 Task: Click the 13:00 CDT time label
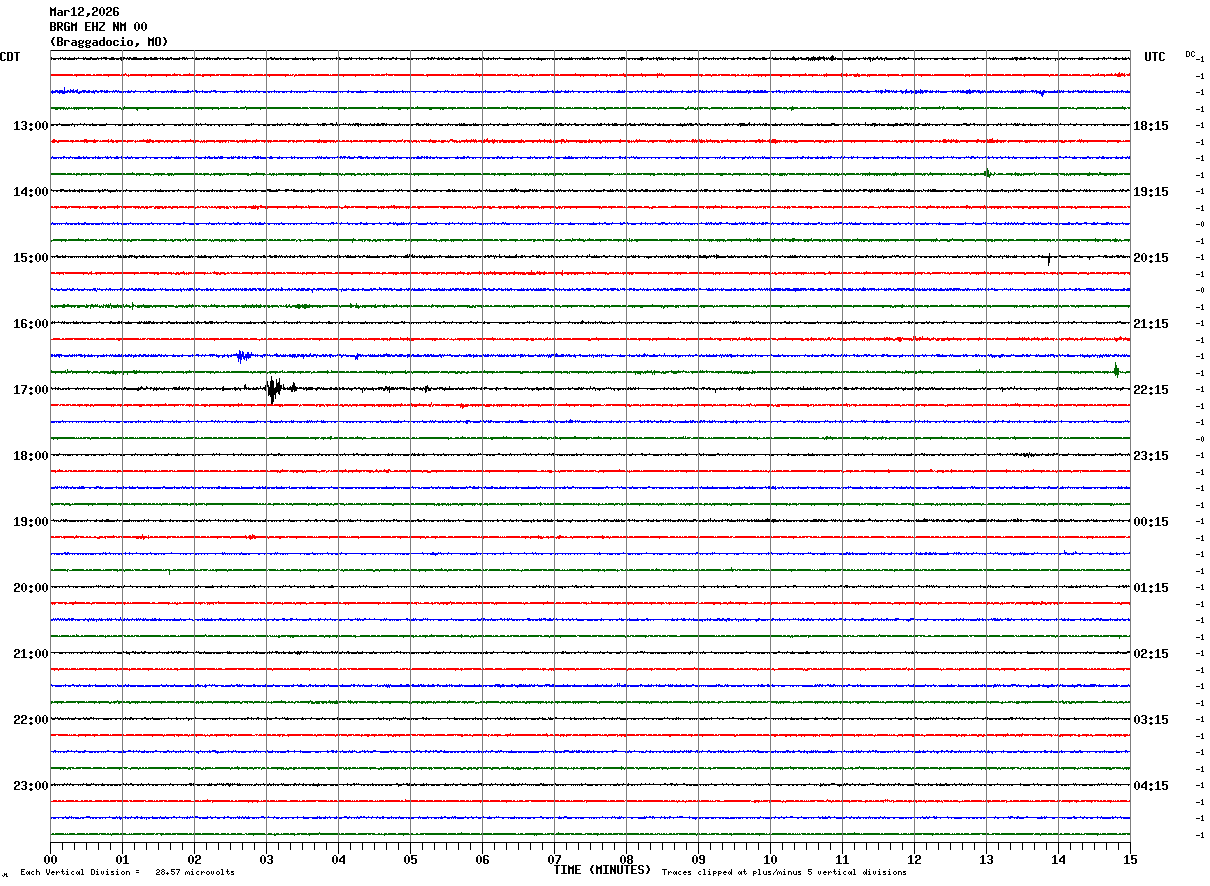click(30, 126)
